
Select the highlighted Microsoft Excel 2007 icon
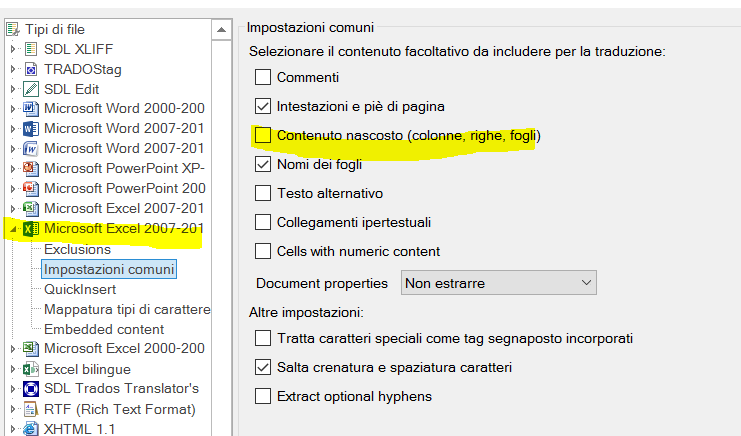coord(31,229)
